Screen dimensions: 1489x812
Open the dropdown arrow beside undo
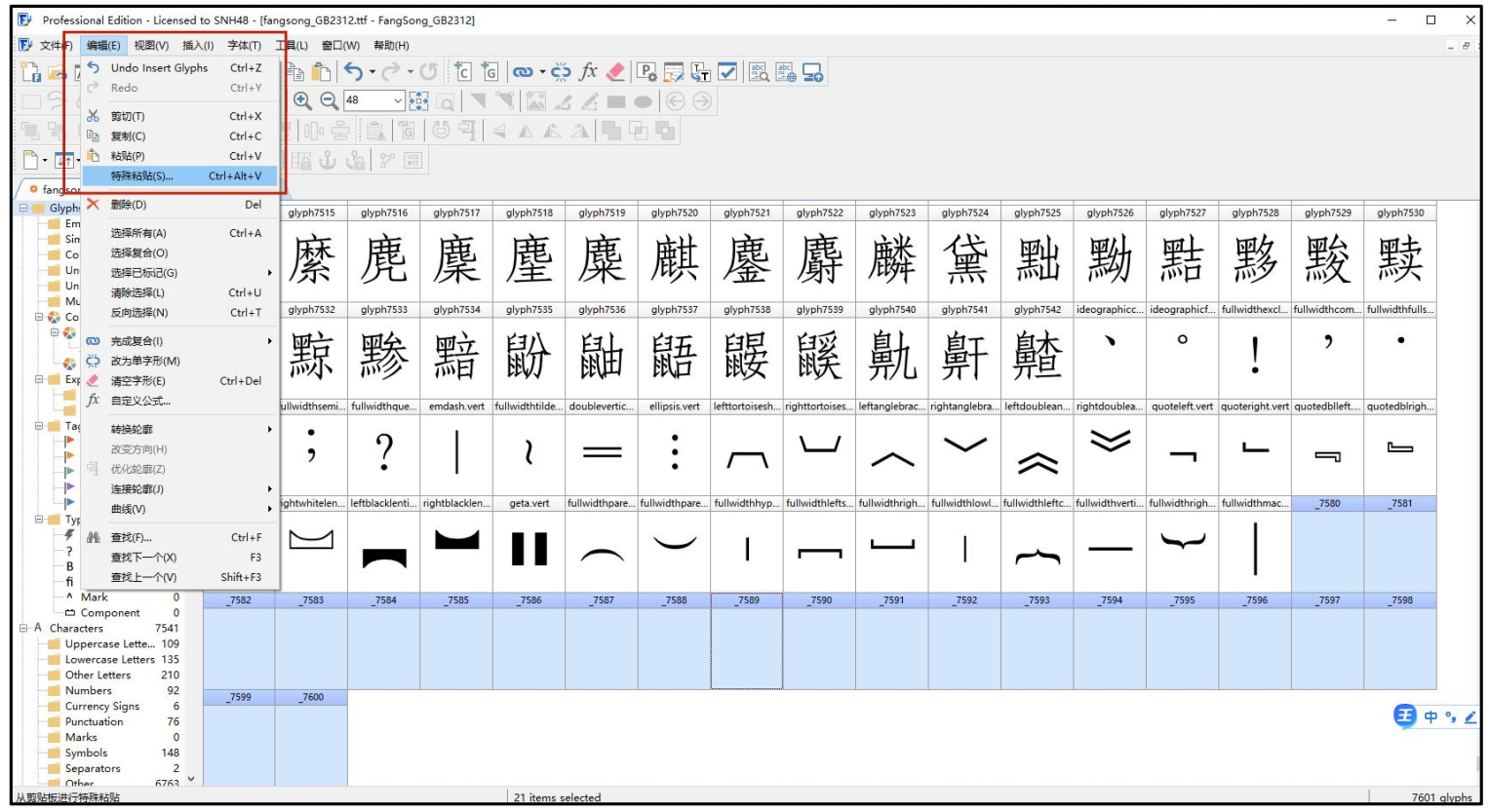coord(372,72)
